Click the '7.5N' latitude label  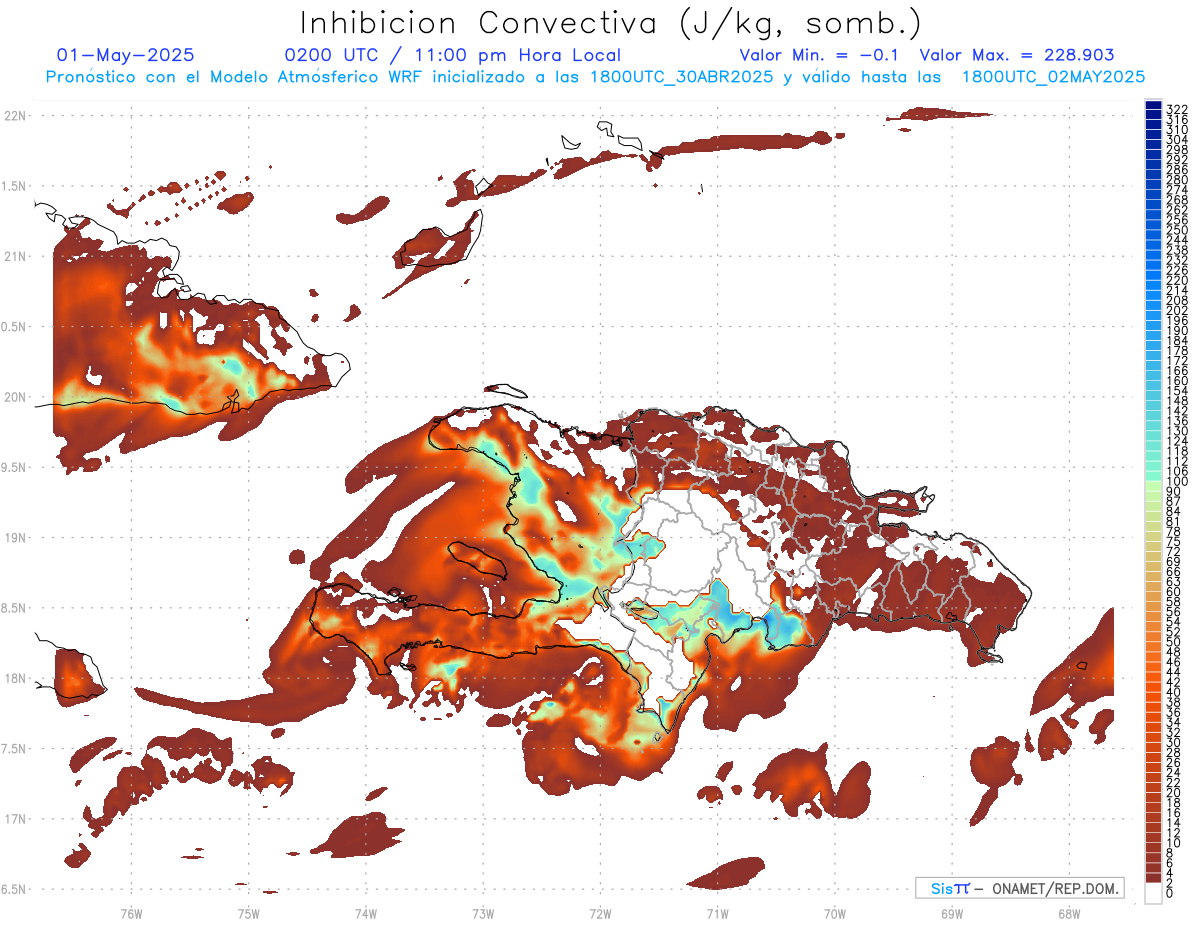(15, 748)
